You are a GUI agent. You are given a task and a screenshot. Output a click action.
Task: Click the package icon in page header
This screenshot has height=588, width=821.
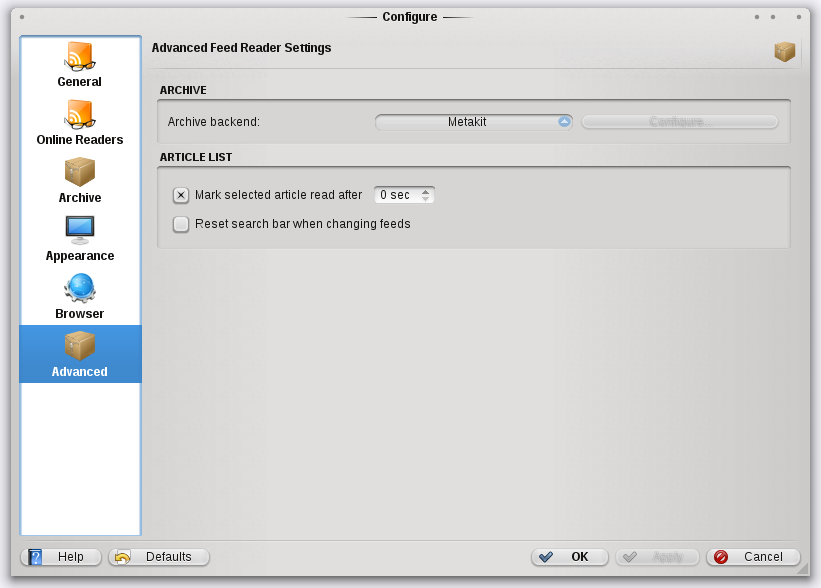(784, 51)
